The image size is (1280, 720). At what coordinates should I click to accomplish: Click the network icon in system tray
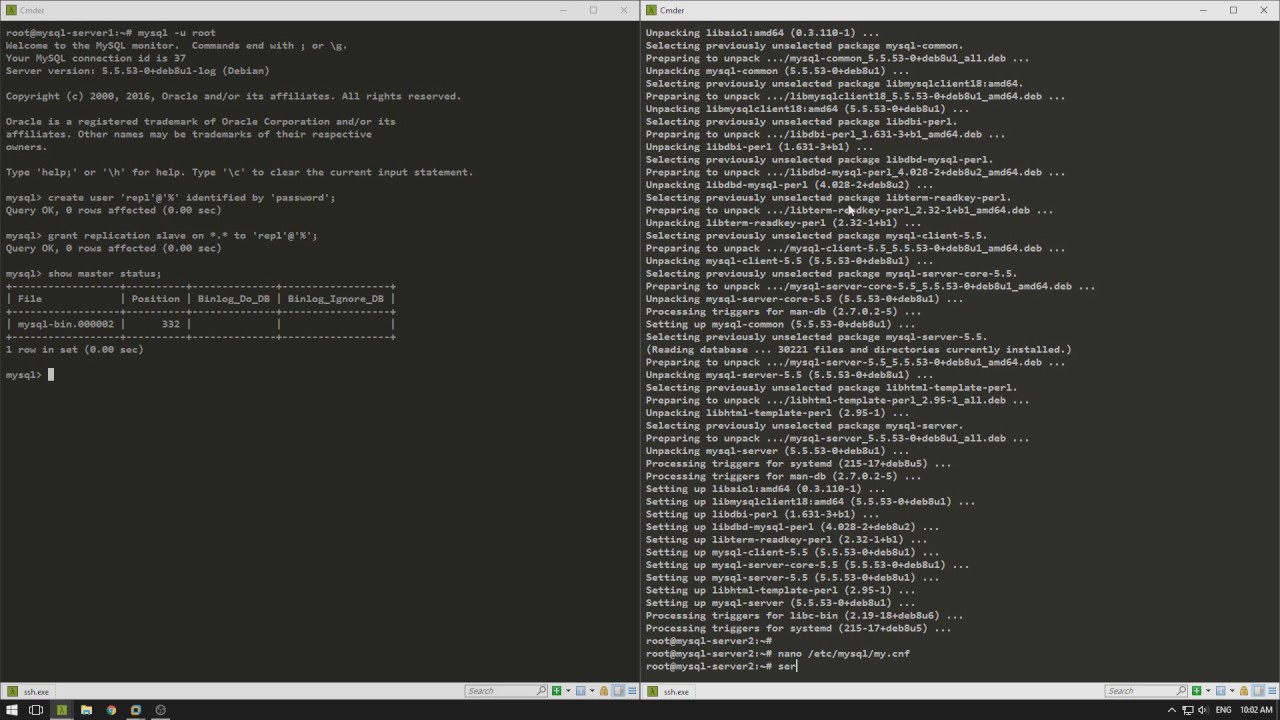[1188, 710]
